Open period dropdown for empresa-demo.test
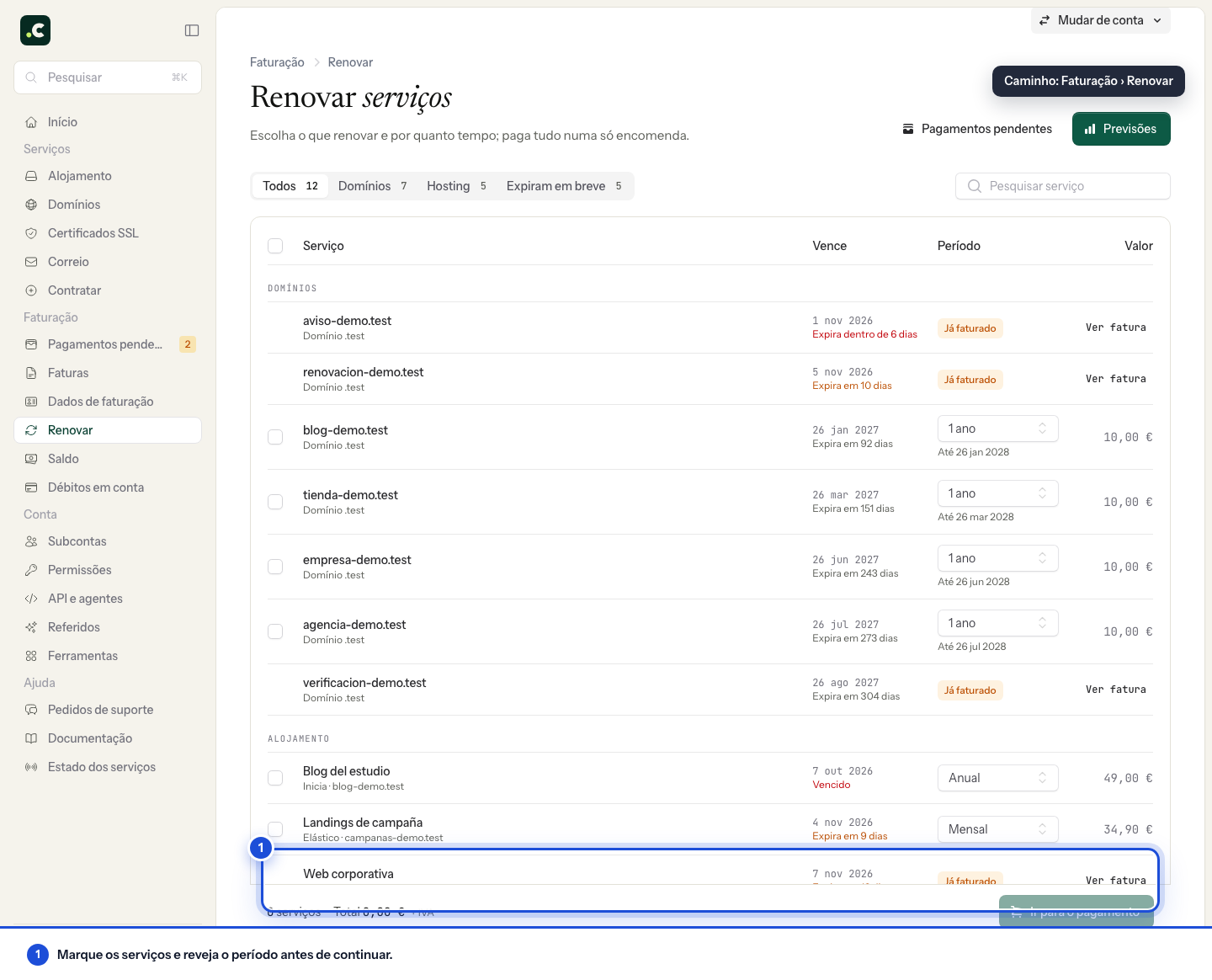The image size is (1212, 980). click(997, 558)
